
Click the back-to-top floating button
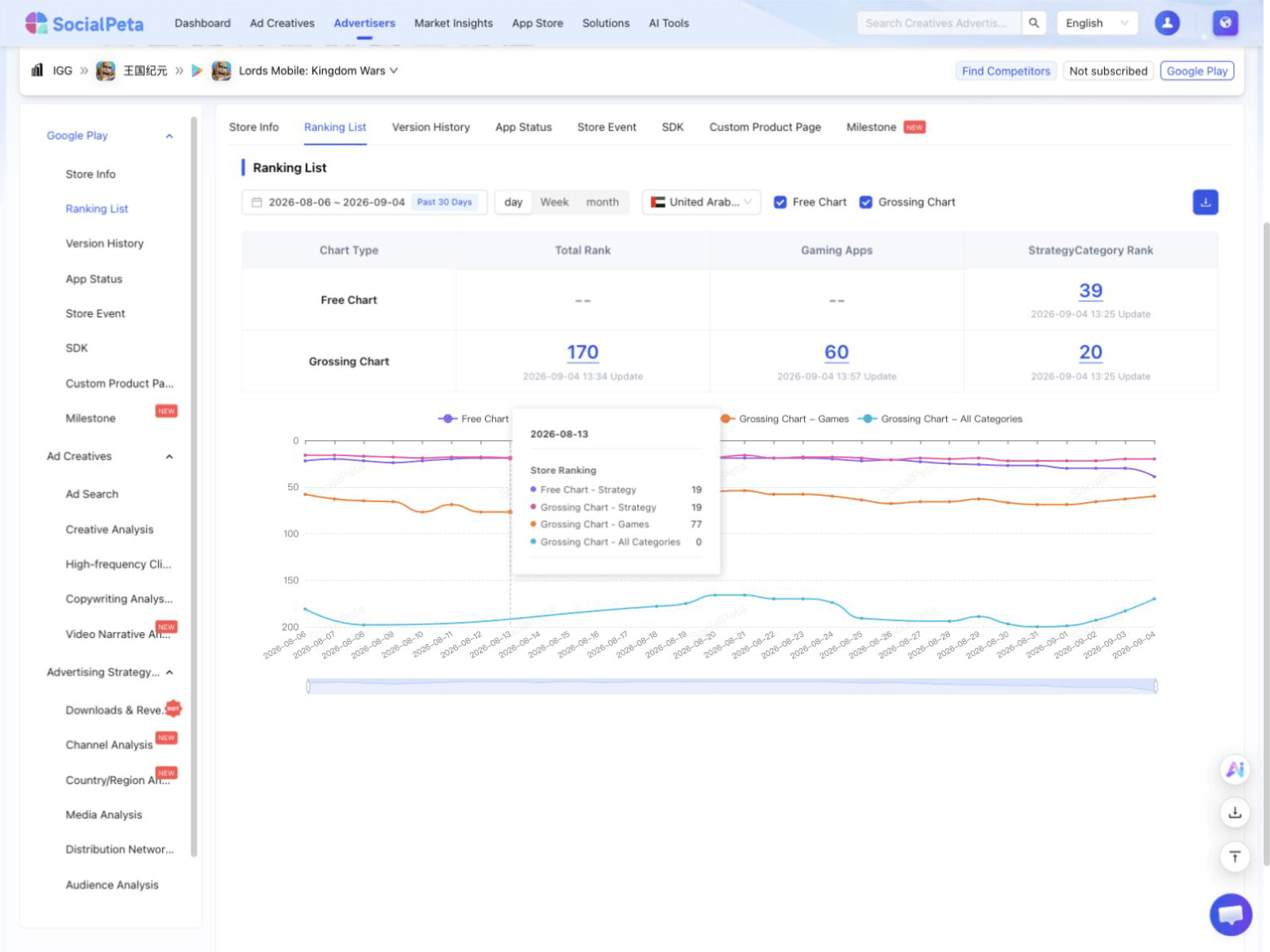click(1235, 857)
